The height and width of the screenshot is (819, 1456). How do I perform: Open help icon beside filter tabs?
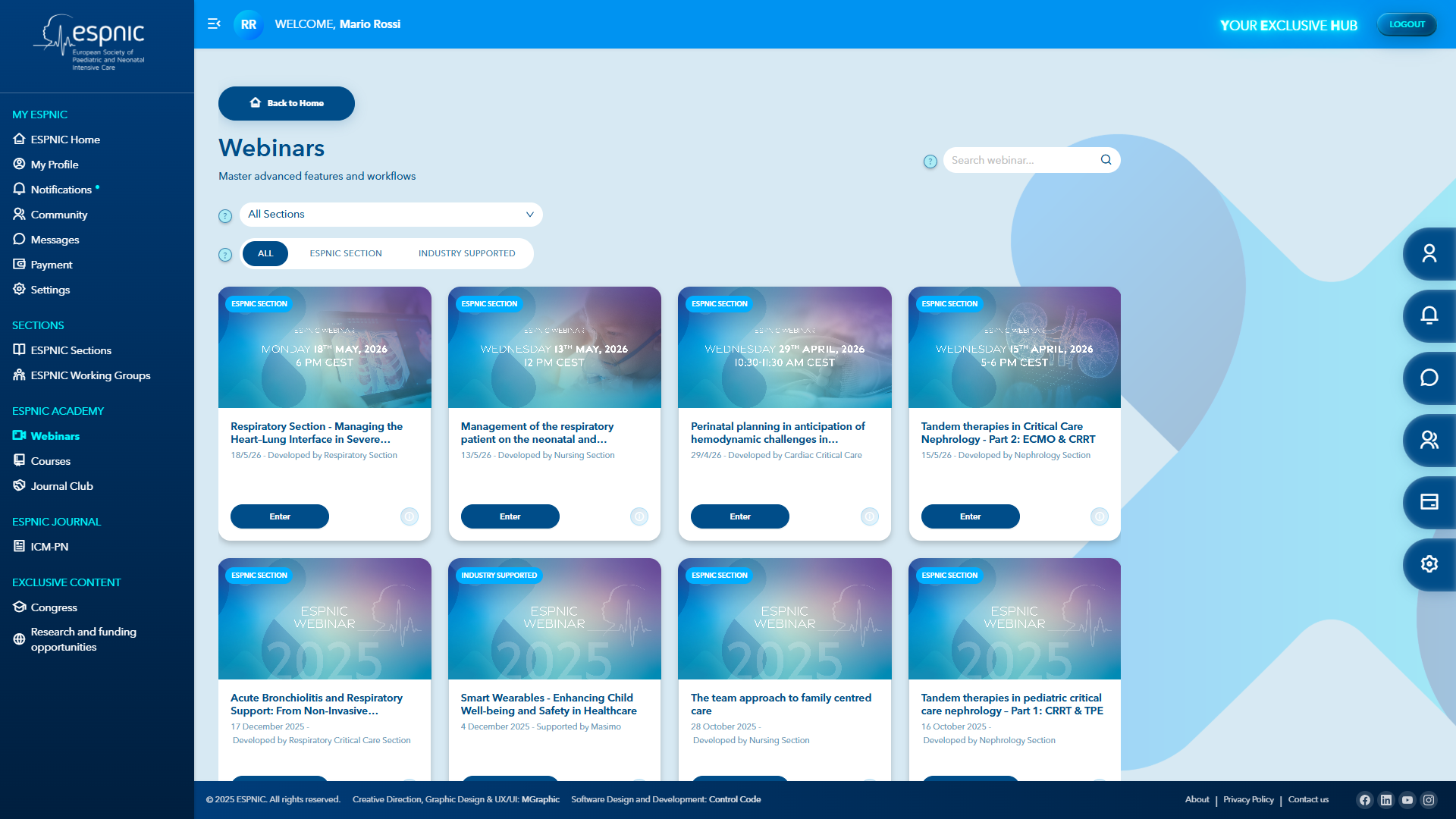225,255
